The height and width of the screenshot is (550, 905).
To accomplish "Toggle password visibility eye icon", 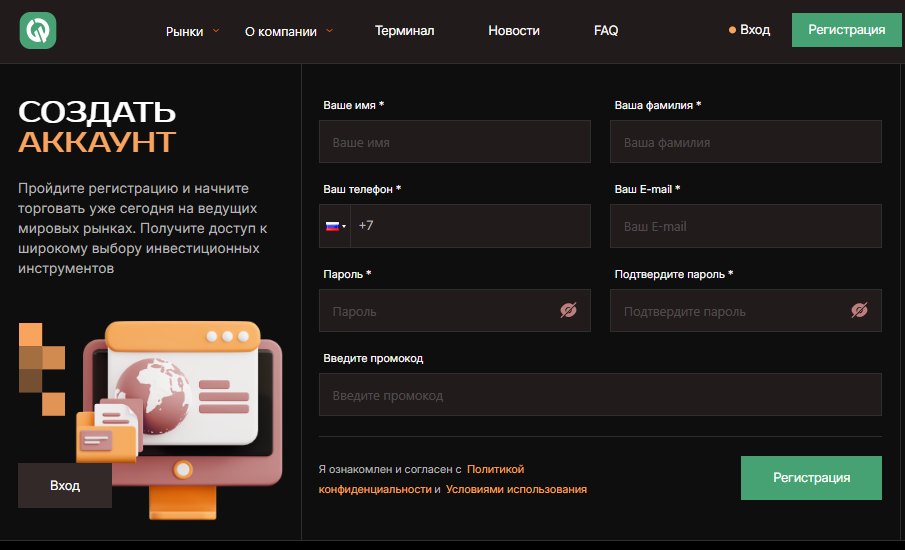I will [568, 311].
